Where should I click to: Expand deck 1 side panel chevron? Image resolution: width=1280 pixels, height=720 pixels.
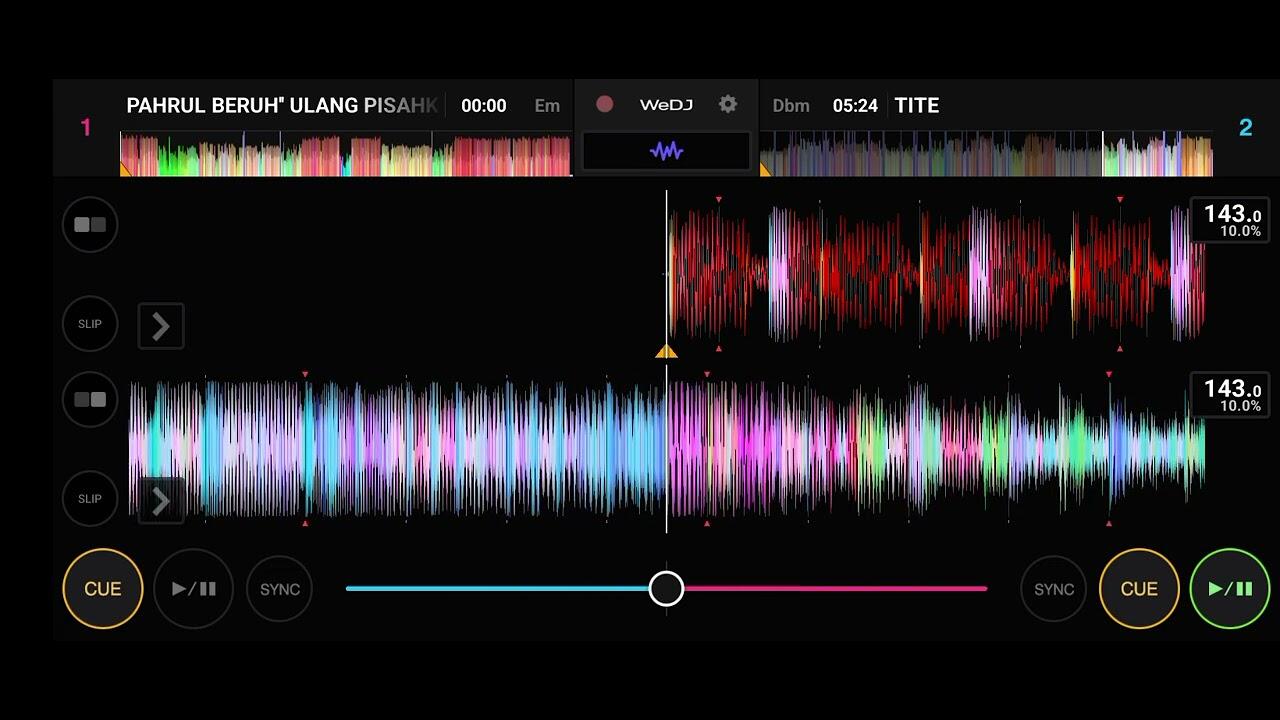pos(161,326)
